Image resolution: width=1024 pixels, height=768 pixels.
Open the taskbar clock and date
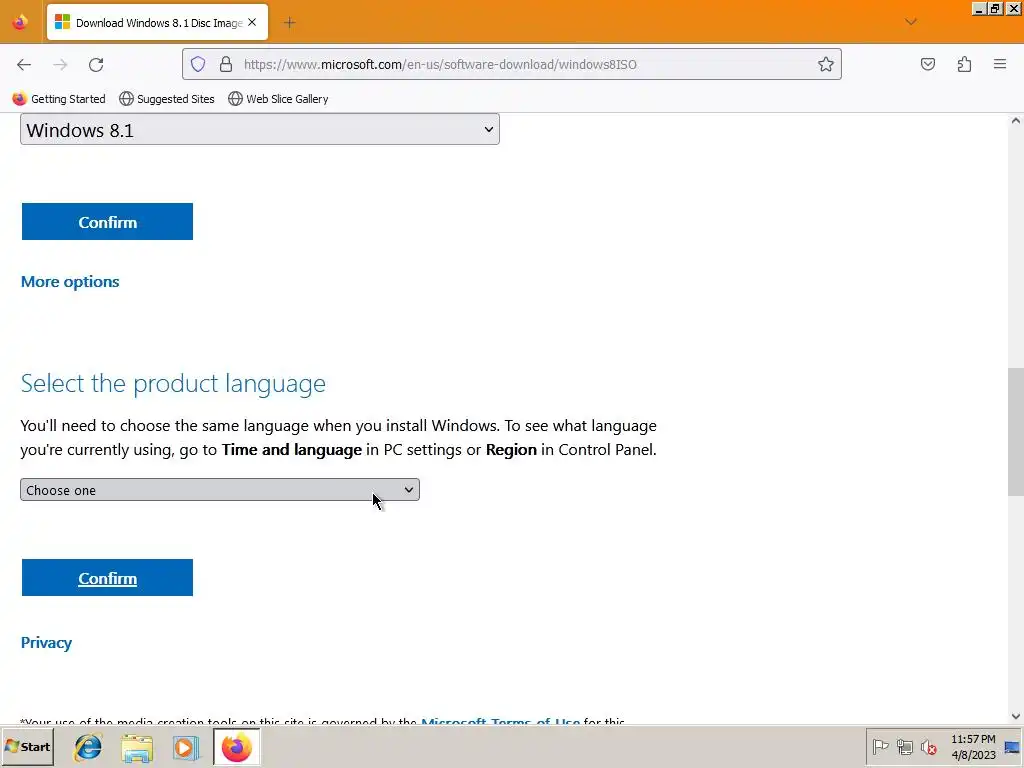[x=973, y=747]
